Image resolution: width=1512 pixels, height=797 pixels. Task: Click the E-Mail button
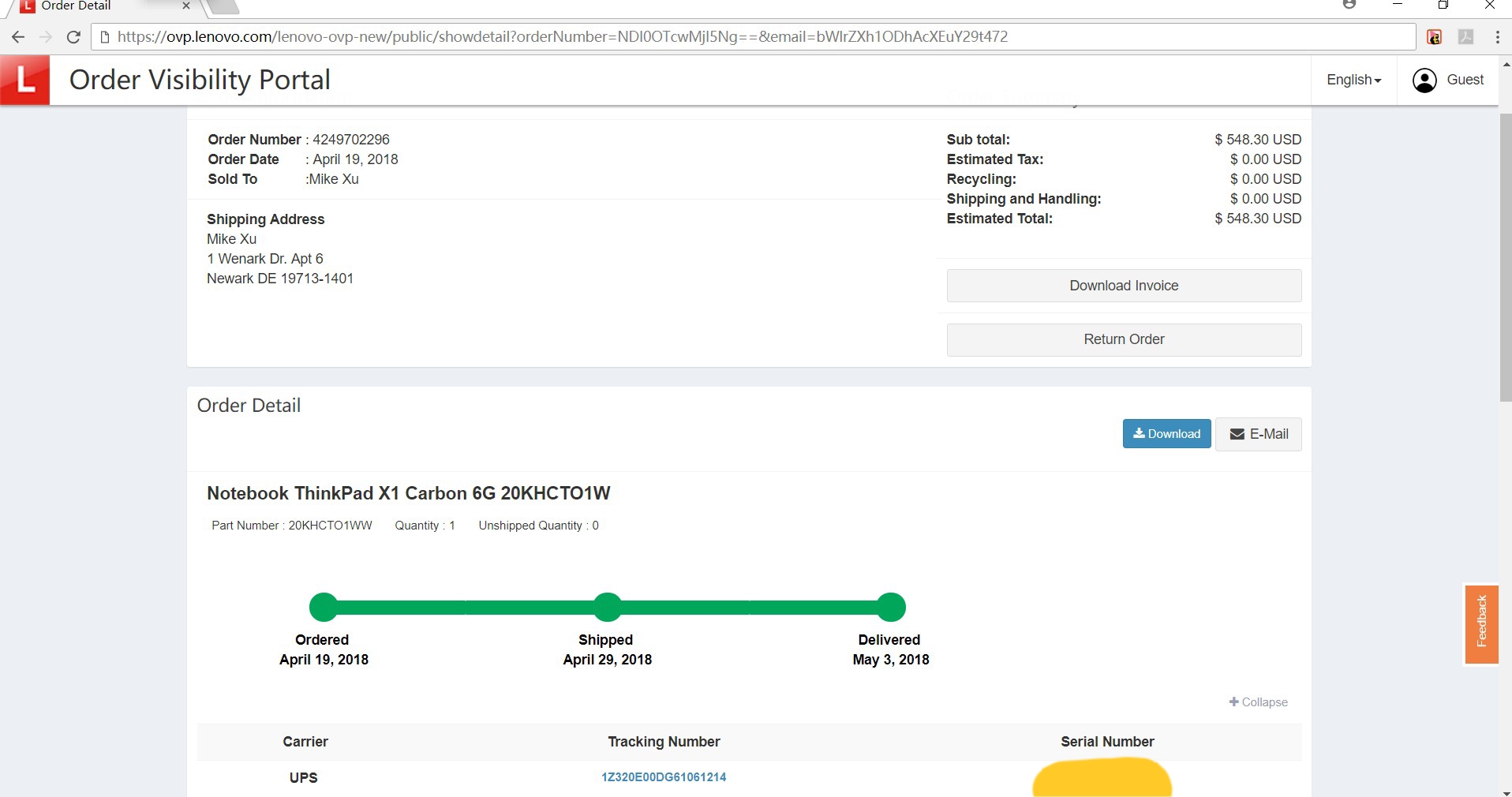tap(1258, 434)
